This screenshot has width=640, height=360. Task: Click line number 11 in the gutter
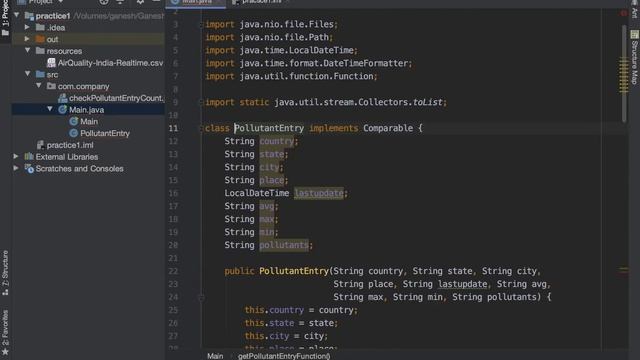coord(173,128)
